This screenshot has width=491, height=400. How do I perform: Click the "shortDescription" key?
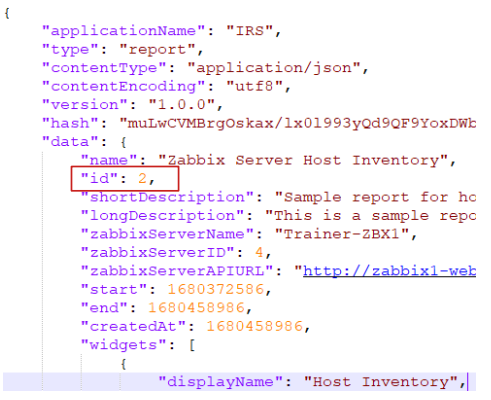[167, 197]
